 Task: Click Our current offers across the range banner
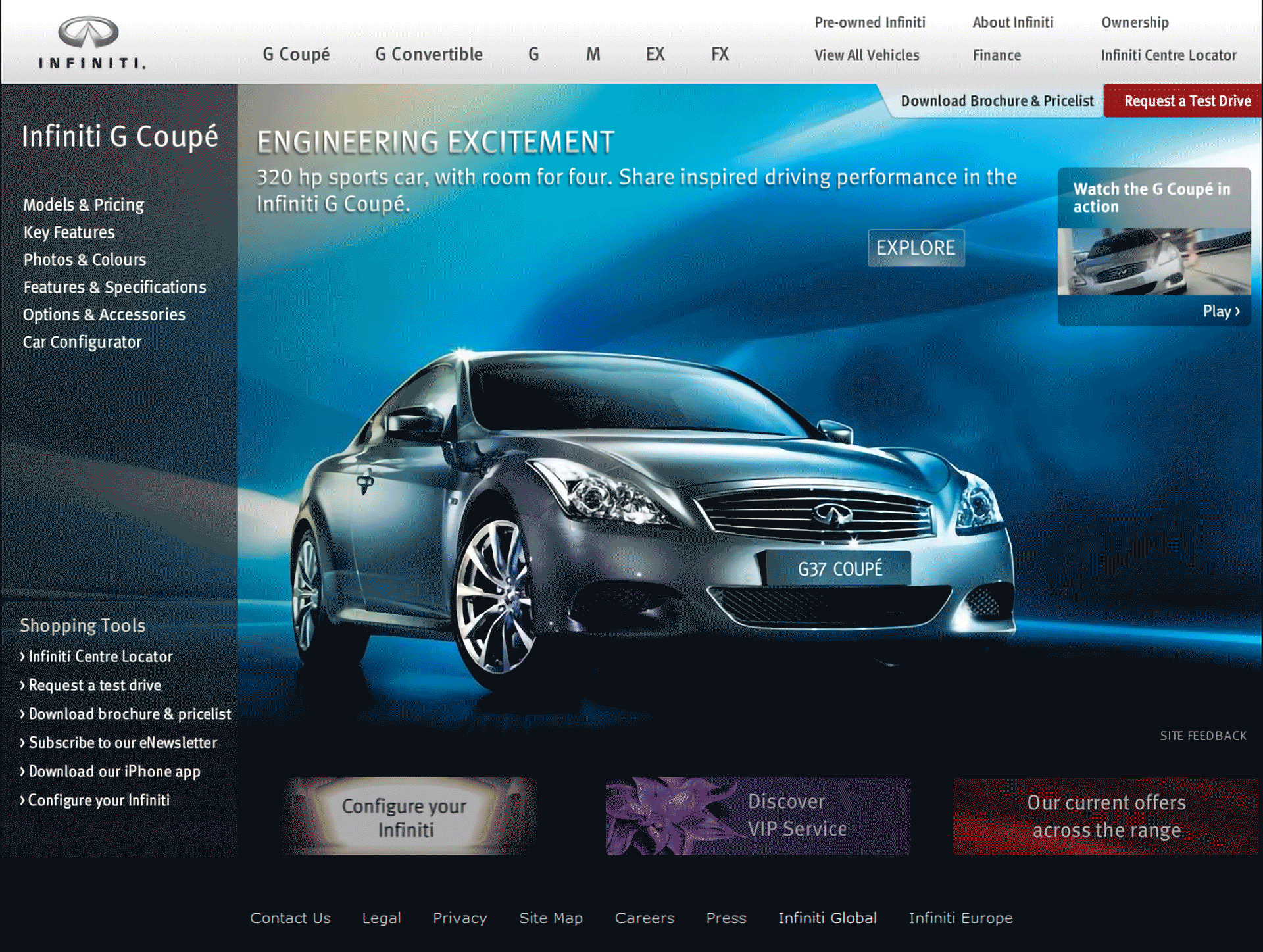tap(1105, 816)
